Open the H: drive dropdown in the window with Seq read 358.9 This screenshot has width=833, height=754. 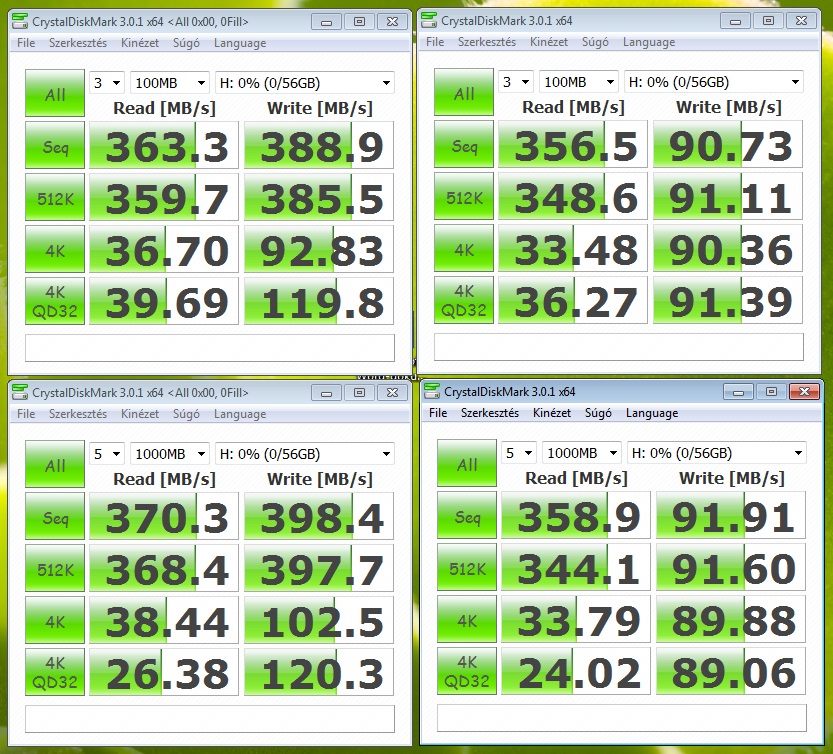717,453
